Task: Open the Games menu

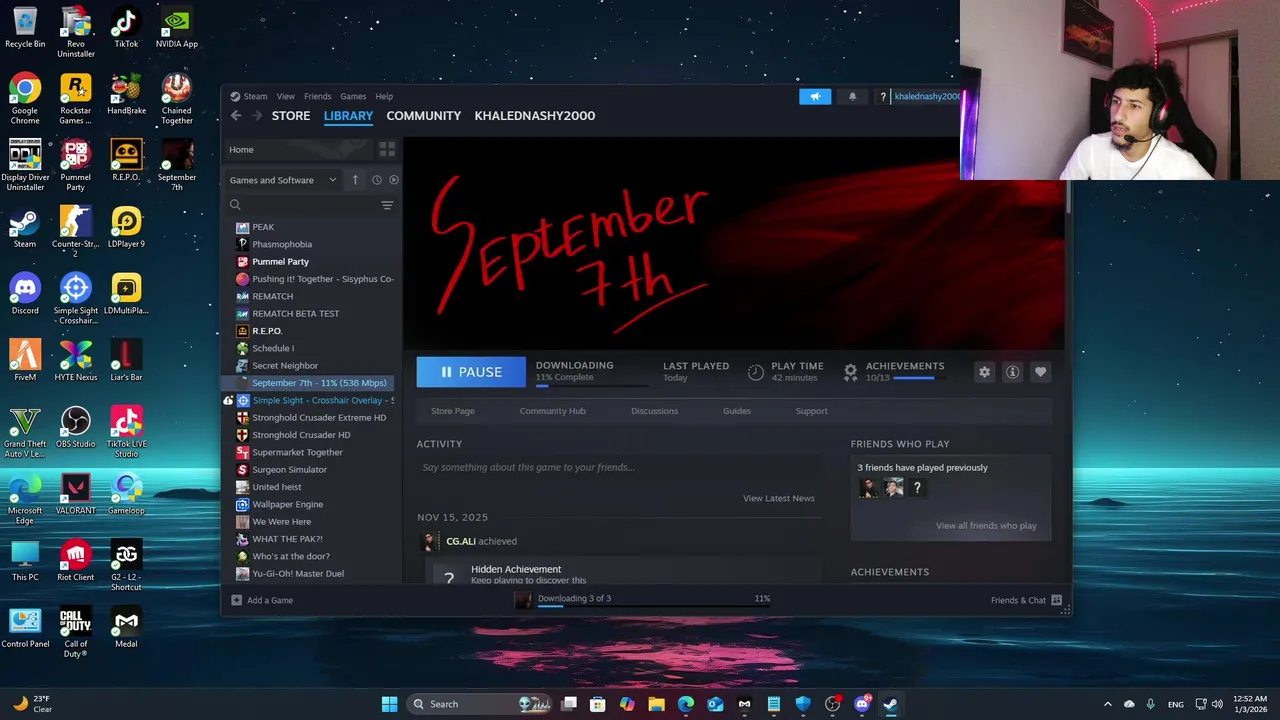Action: (x=353, y=97)
